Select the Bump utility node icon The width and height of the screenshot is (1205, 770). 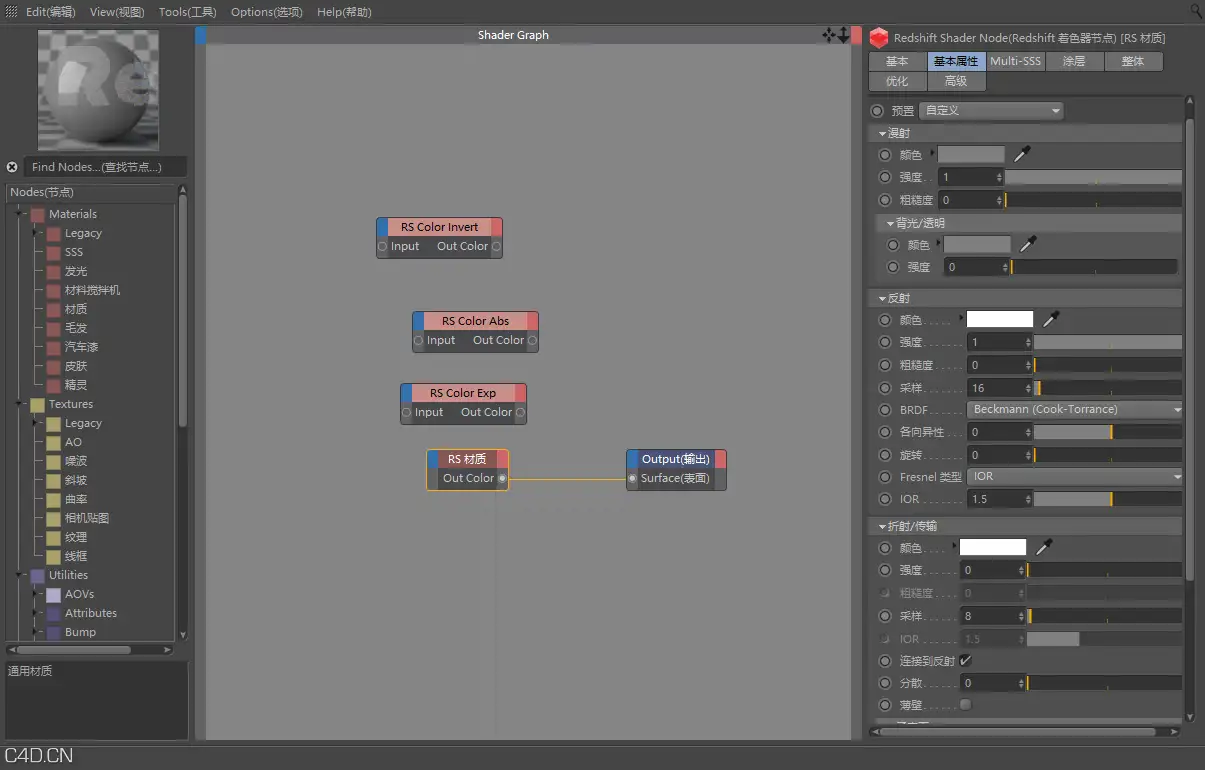pos(54,632)
